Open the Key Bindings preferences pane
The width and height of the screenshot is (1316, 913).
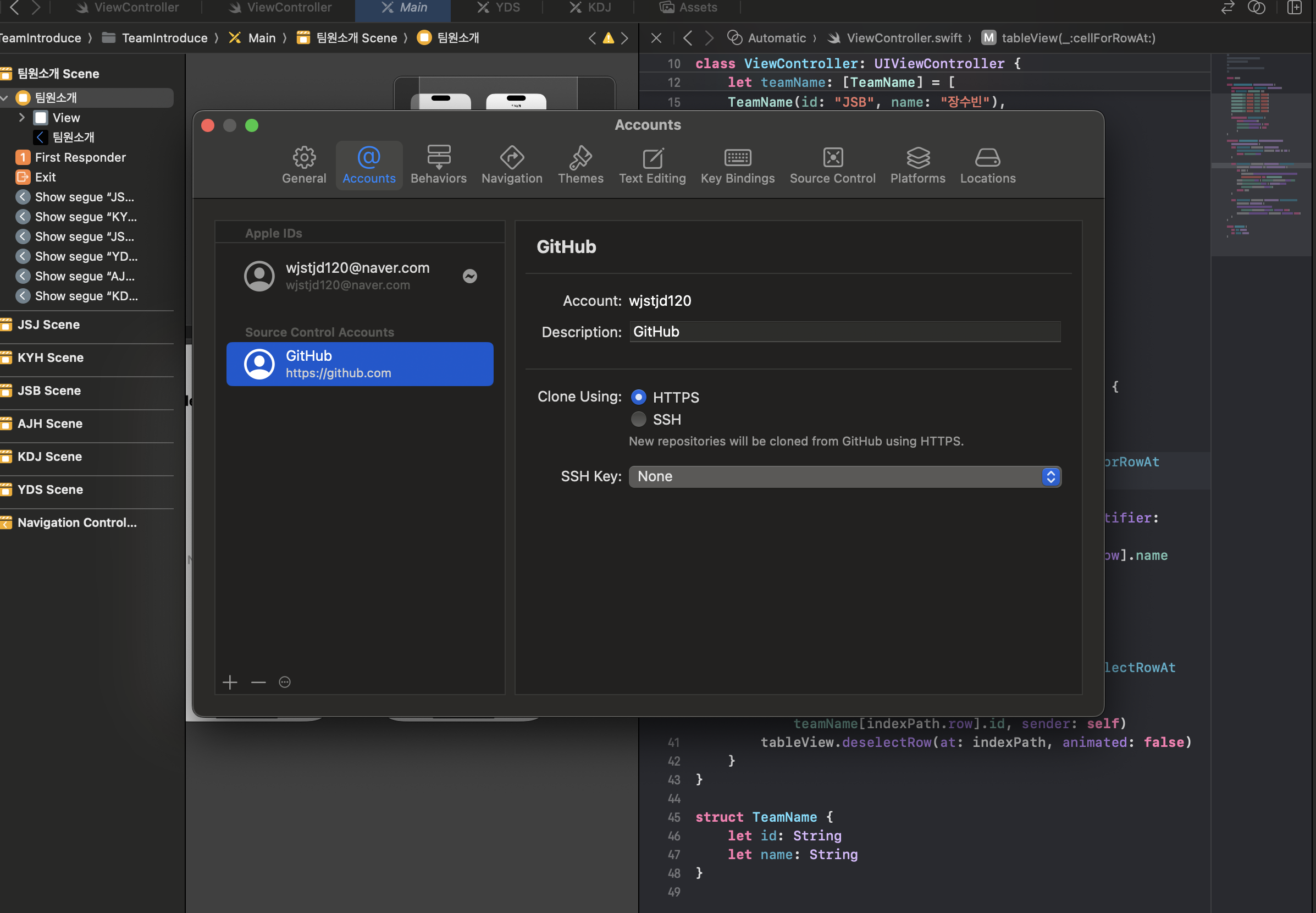point(738,166)
